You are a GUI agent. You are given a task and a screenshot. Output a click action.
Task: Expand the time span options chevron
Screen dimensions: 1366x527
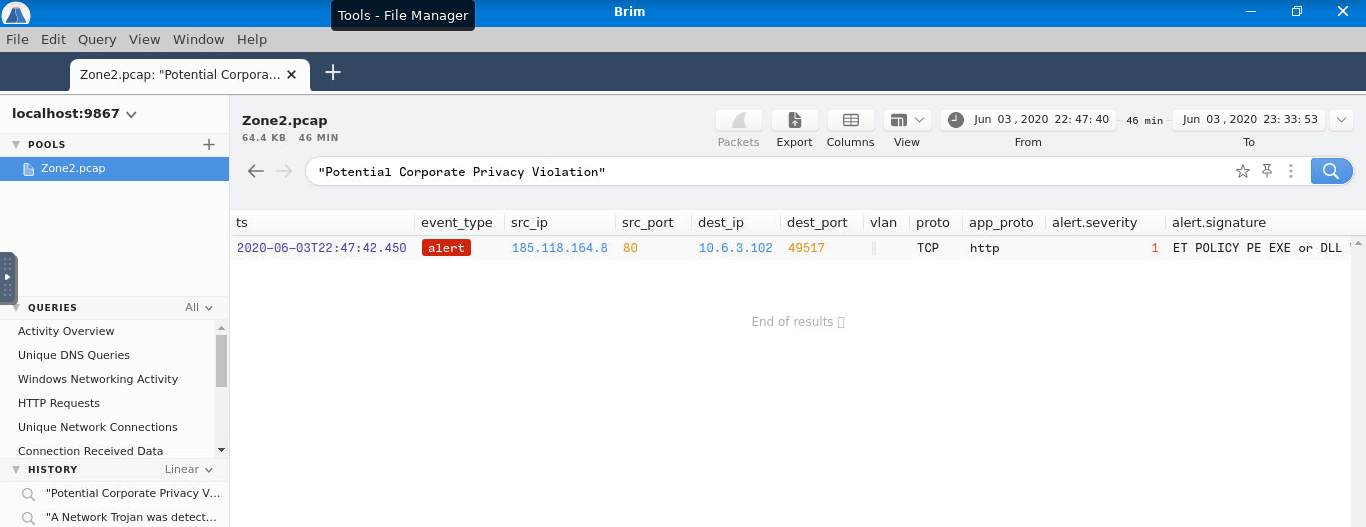pos(1341,120)
